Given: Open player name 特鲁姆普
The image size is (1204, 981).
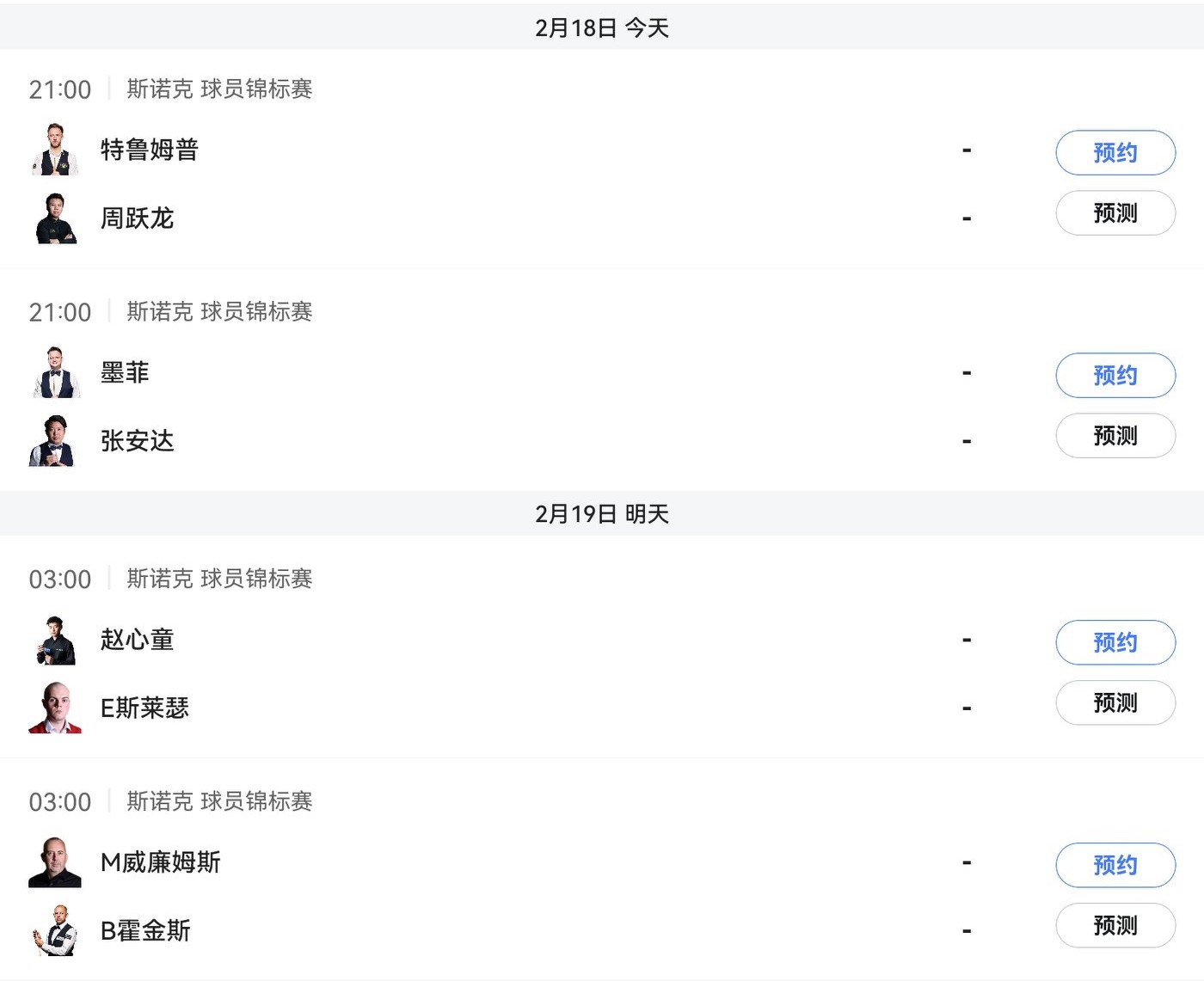Looking at the screenshot, I should (x=150, y=150).
